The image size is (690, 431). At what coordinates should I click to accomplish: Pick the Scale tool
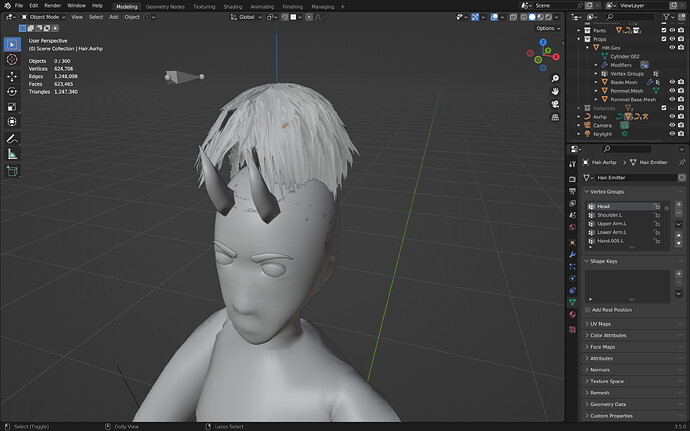[x=12, y=107]
